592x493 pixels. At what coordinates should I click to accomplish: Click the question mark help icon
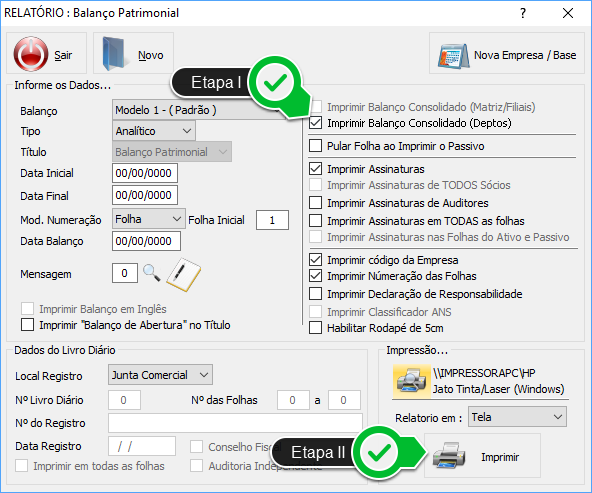click(523, 13)
